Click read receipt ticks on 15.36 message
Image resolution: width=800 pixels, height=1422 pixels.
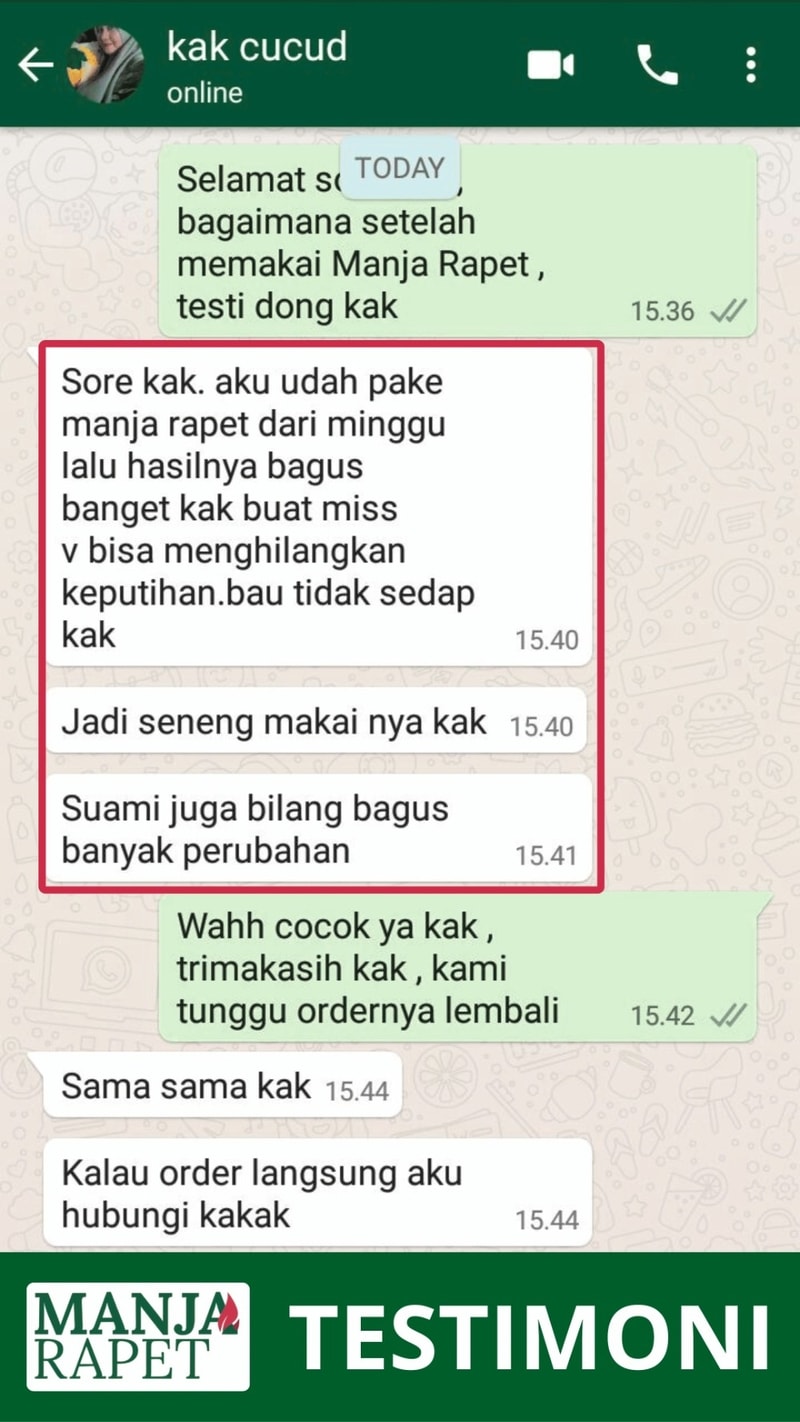pos(727,311)
